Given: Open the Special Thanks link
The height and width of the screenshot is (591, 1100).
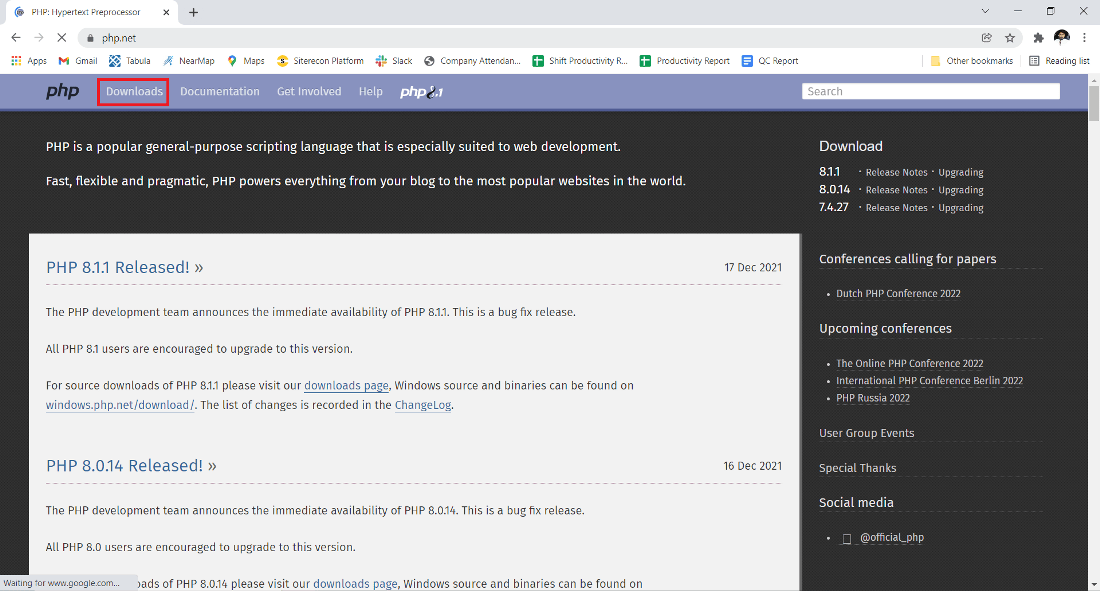Looking at the screenshot, I should coord(857,468).
